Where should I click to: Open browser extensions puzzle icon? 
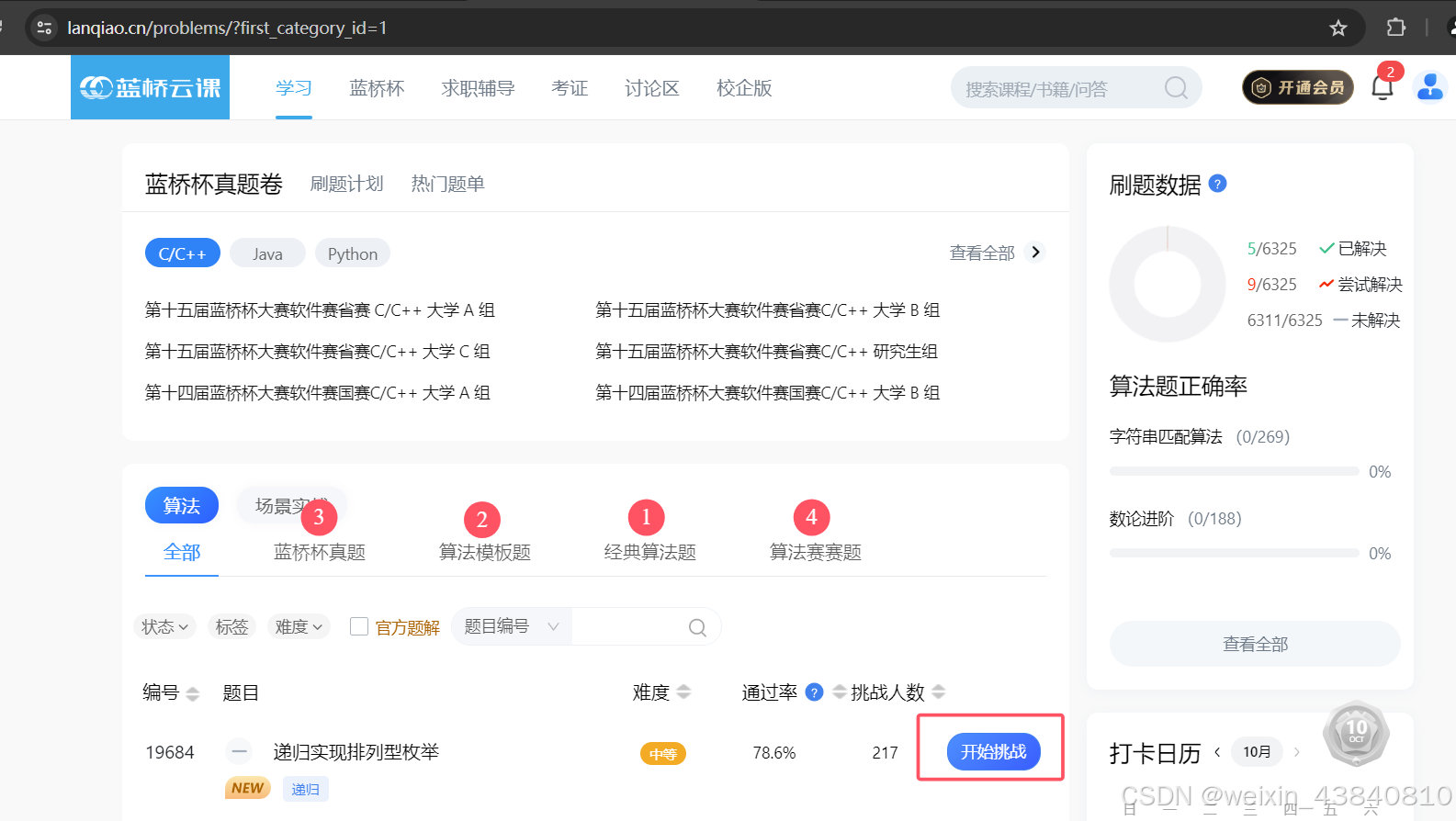pos(1396,28)
